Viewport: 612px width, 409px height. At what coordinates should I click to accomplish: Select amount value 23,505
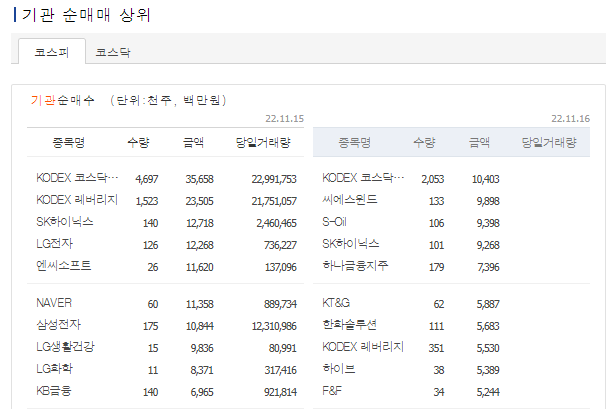pyautogui.click(x=199, y=201)
